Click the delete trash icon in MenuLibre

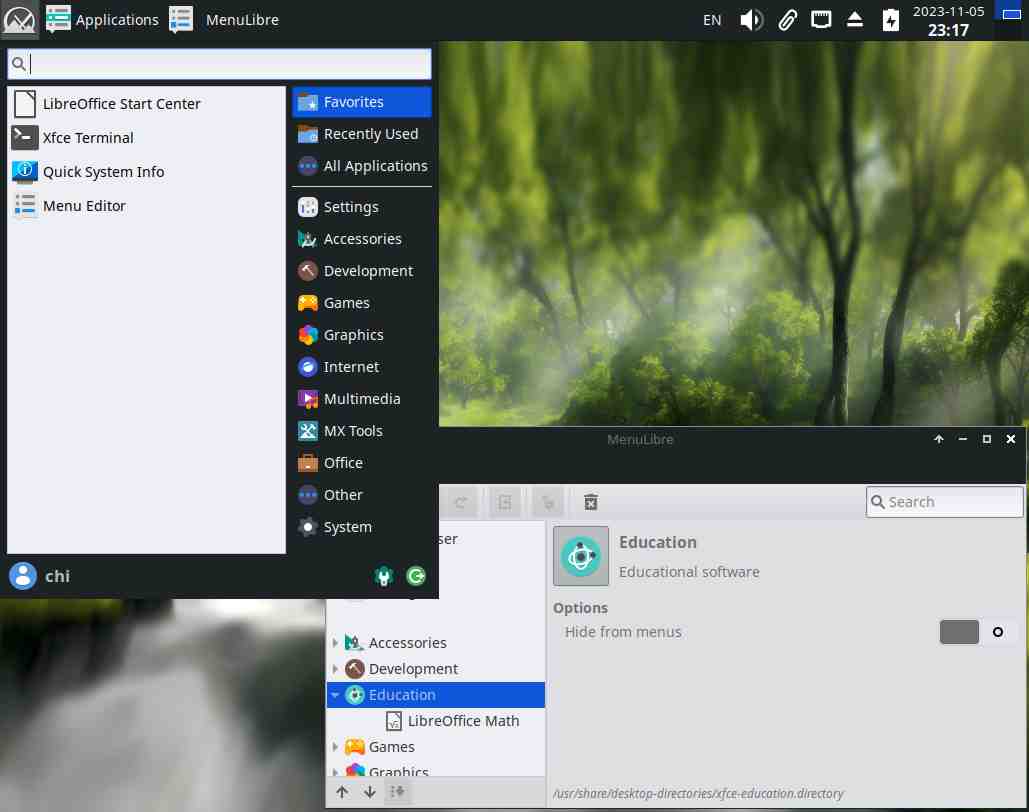(591, 502)
